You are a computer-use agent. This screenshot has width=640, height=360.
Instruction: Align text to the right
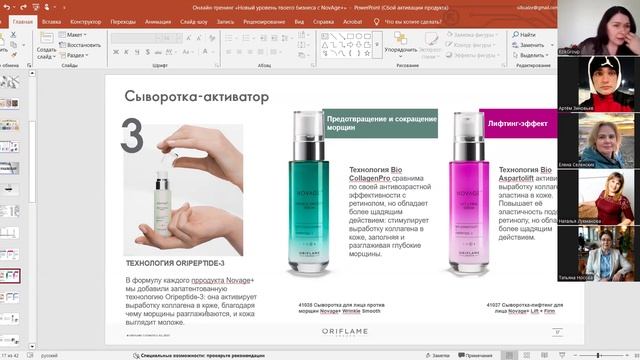pos(250,52)
